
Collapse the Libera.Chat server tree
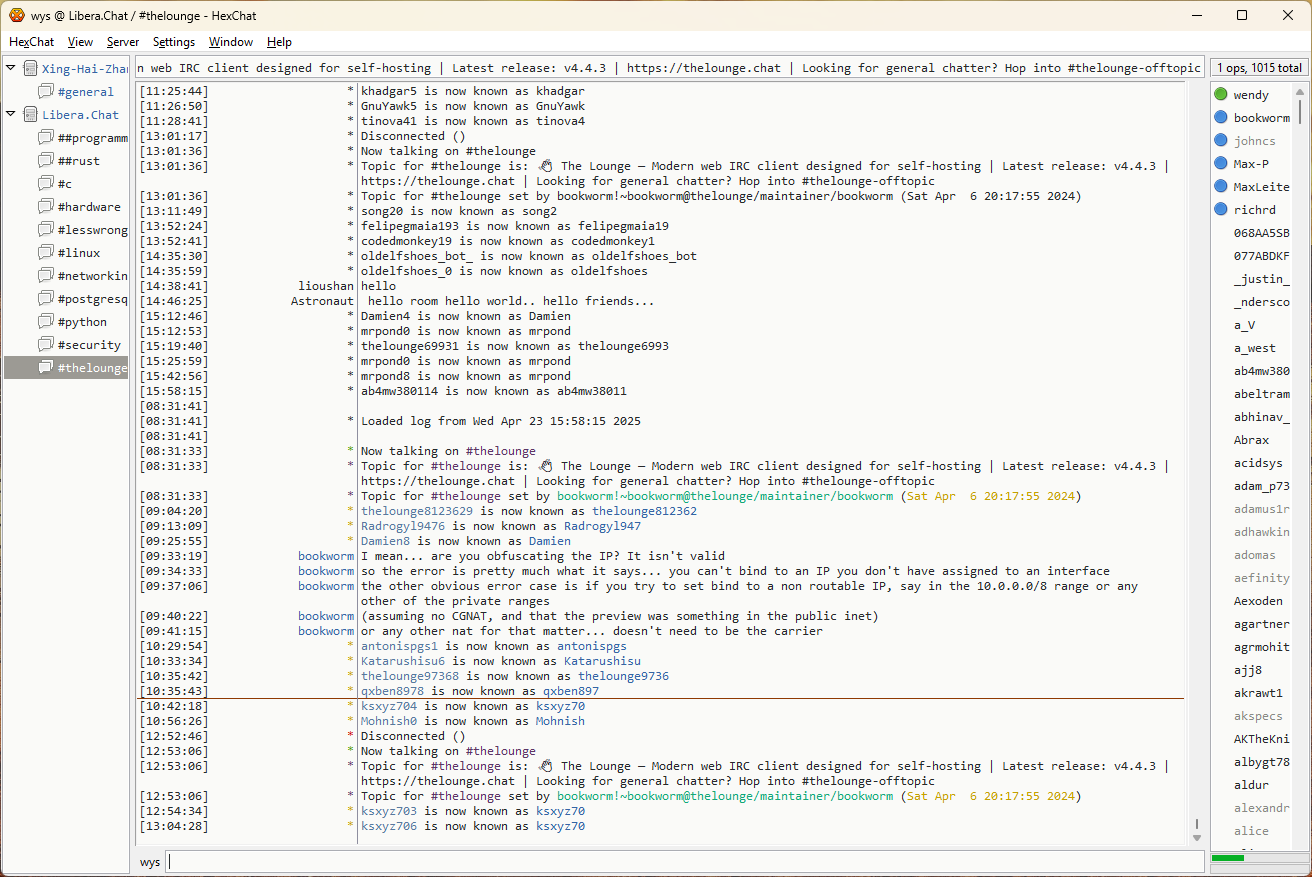(x=11, y=114)
